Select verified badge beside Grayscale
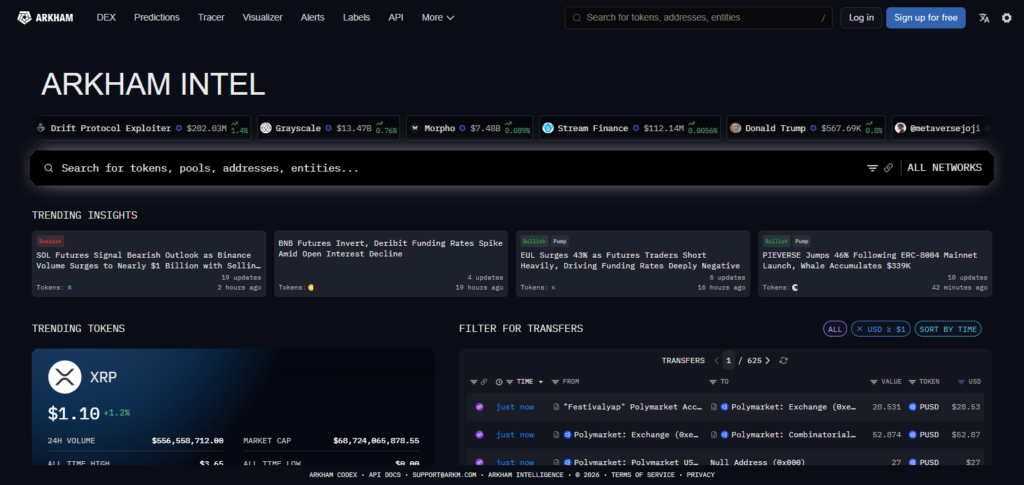 pyautogui.click(x=328, y=128)
